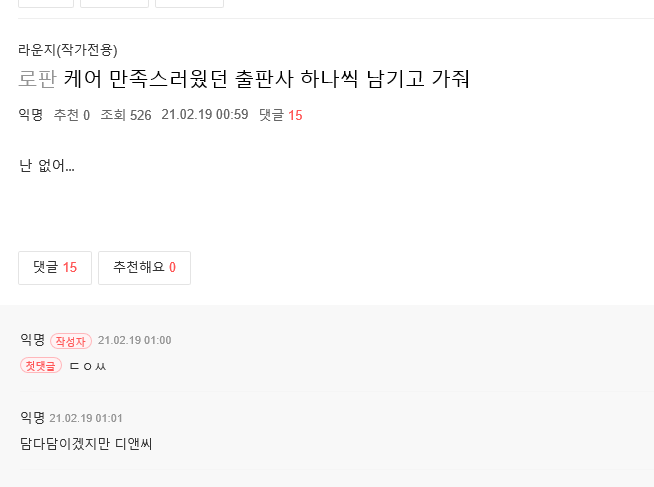The height and width of the screenshot is (487, 654).
Task: Click the comment timestamp 21.02.19 01:00
Action: (x=134, y=341)
